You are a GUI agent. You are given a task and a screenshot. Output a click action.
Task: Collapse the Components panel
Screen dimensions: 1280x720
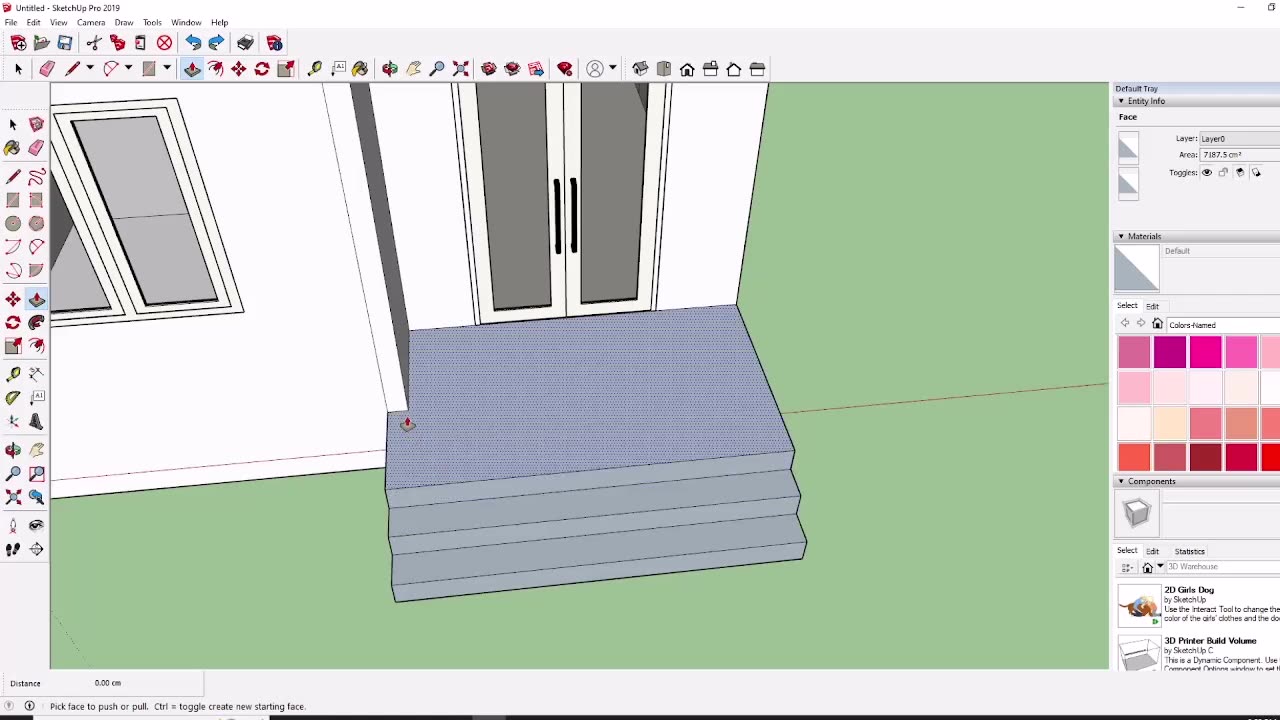pyautogui.click(x=1121, y=481)
